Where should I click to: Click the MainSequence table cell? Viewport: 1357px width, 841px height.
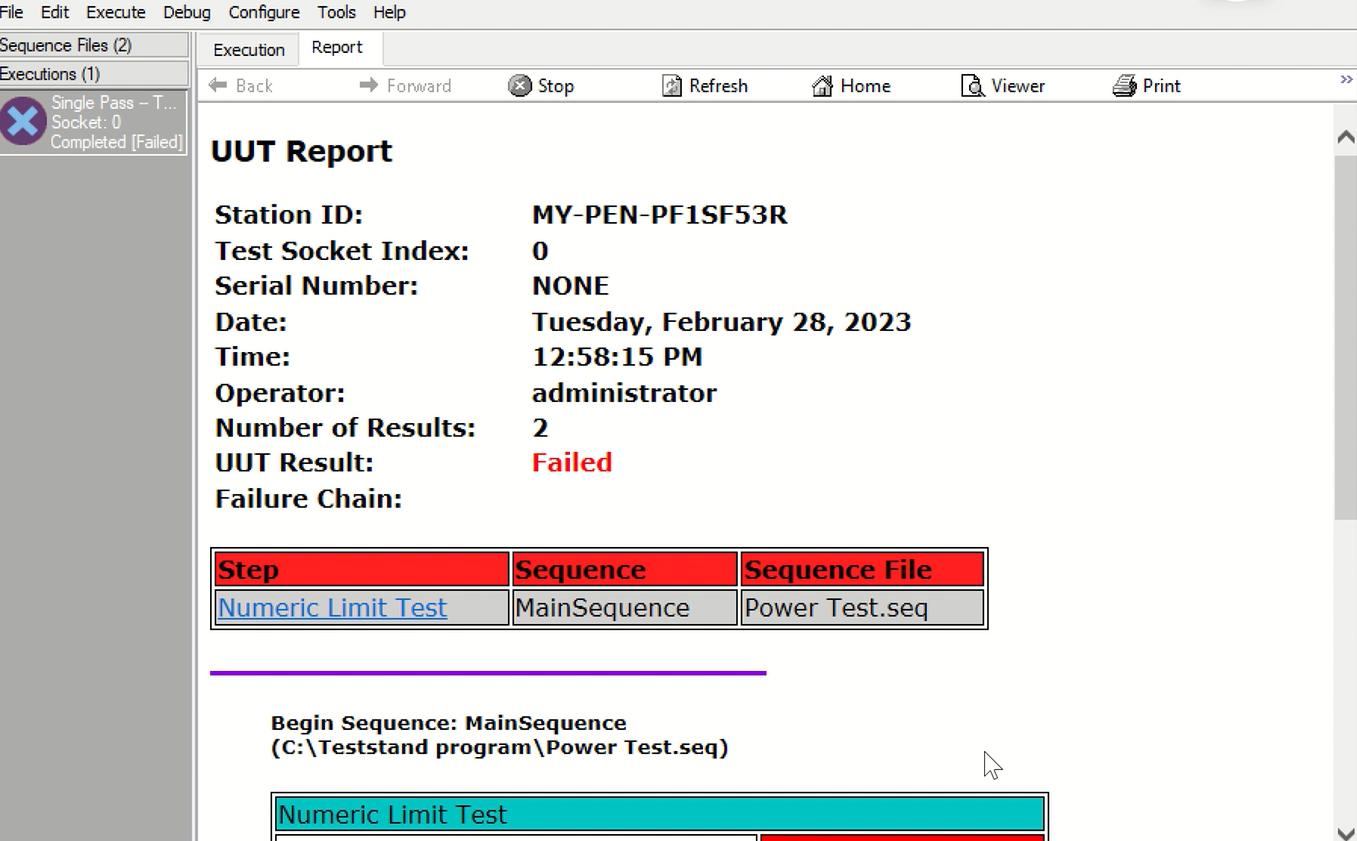pyautogui.click(x=625, y=608)
